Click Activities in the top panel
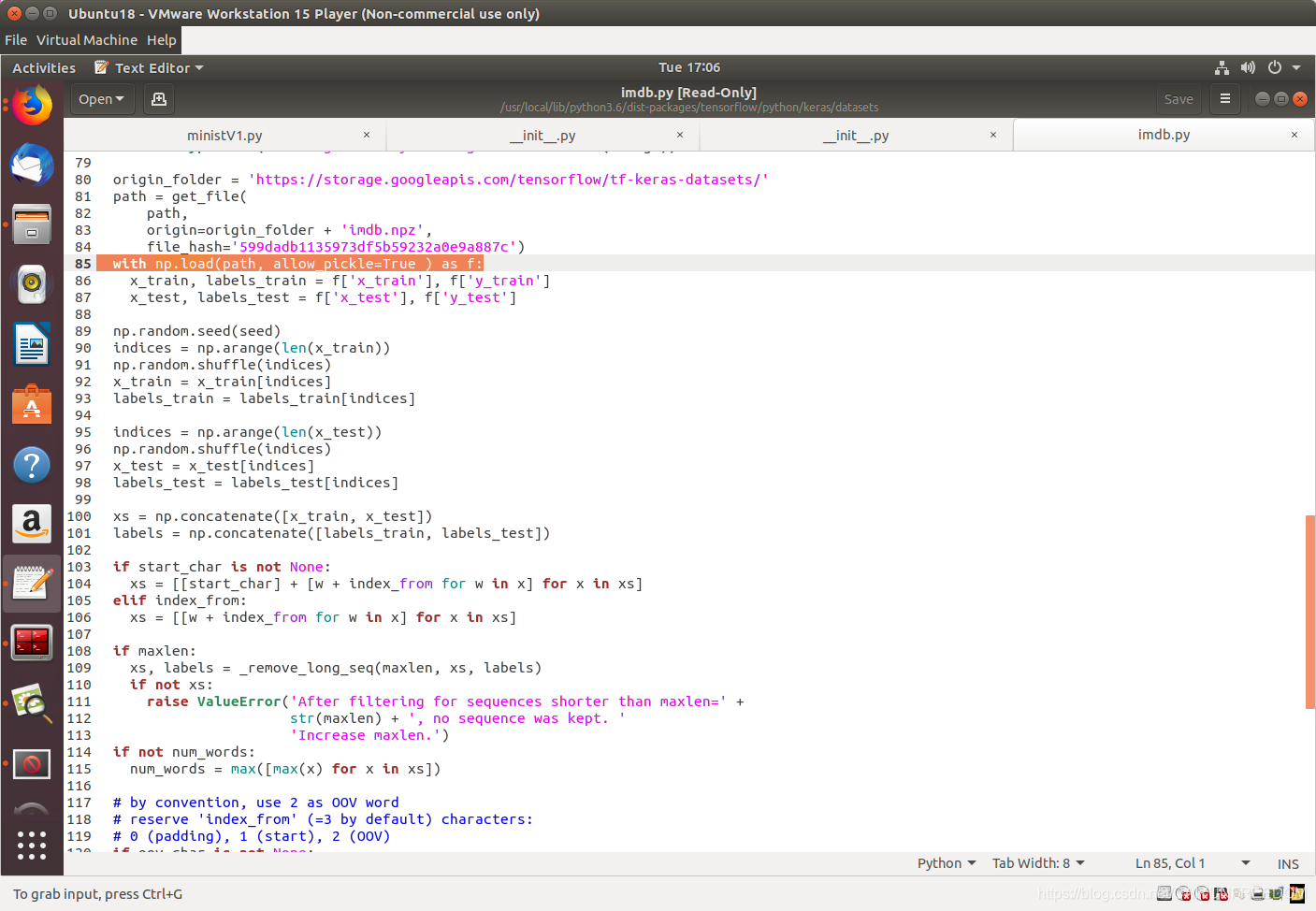The image size is (1316, 911). [x=43, y=67]
